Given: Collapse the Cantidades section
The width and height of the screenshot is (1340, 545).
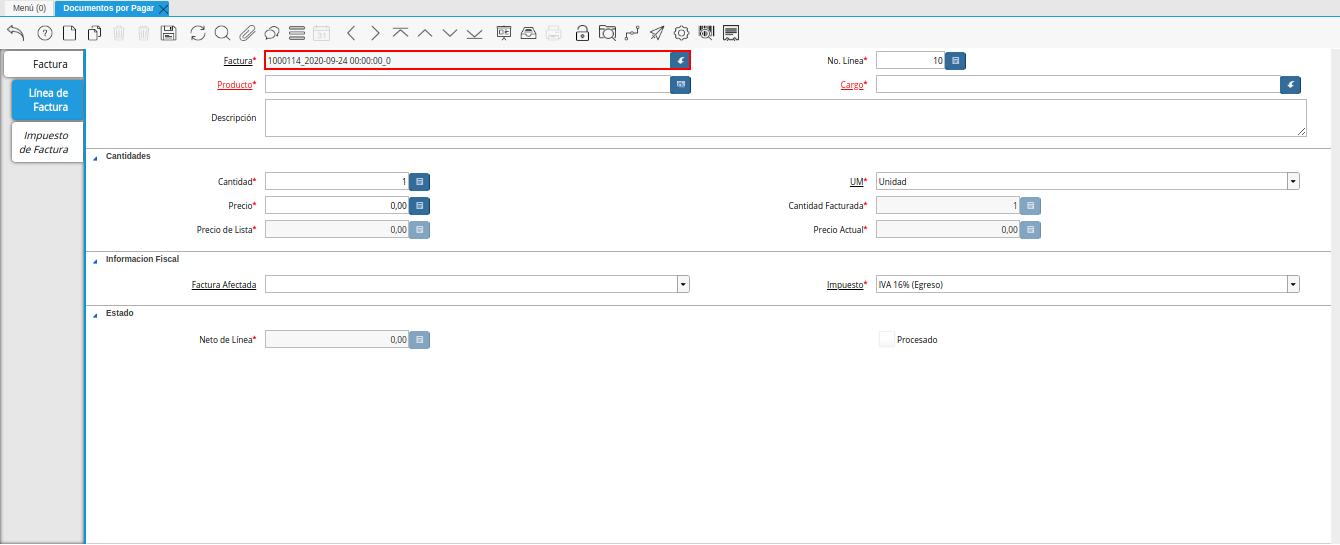Looking at the screenshot, I should (x=96, y=157).
